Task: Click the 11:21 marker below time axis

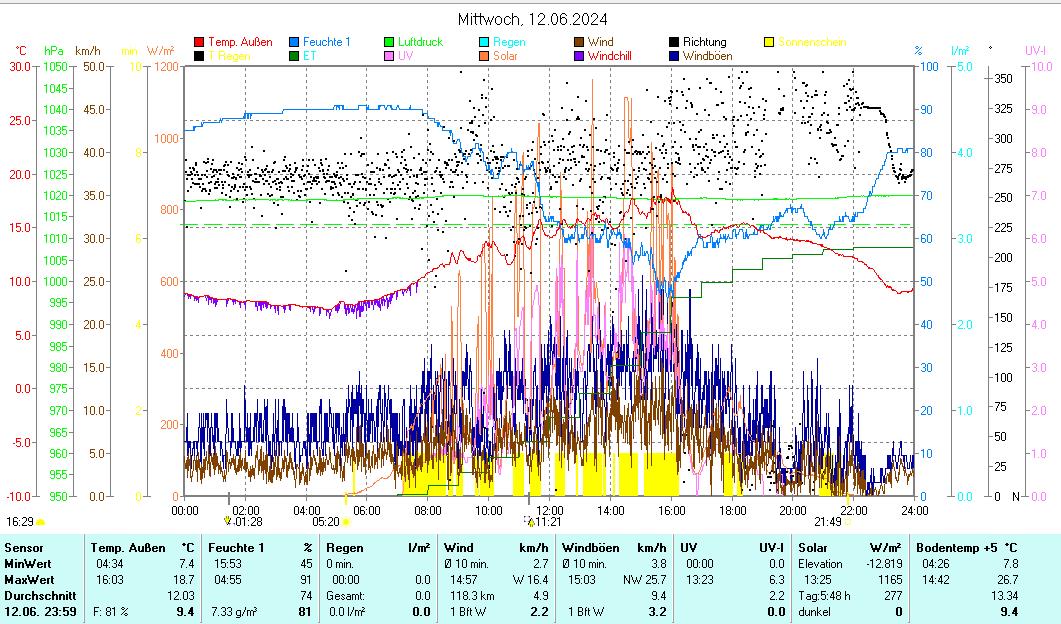Action: click(x=546, y=521)
